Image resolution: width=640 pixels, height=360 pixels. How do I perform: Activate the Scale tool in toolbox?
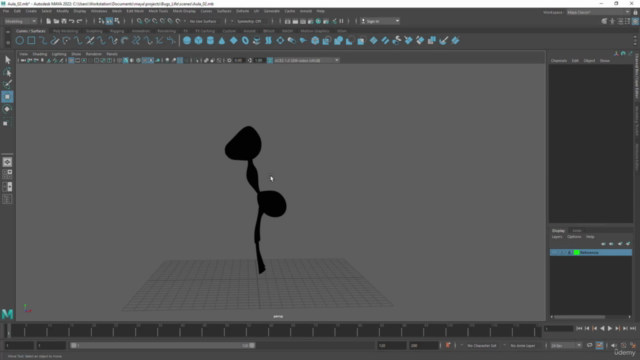(x=7, y=122)
